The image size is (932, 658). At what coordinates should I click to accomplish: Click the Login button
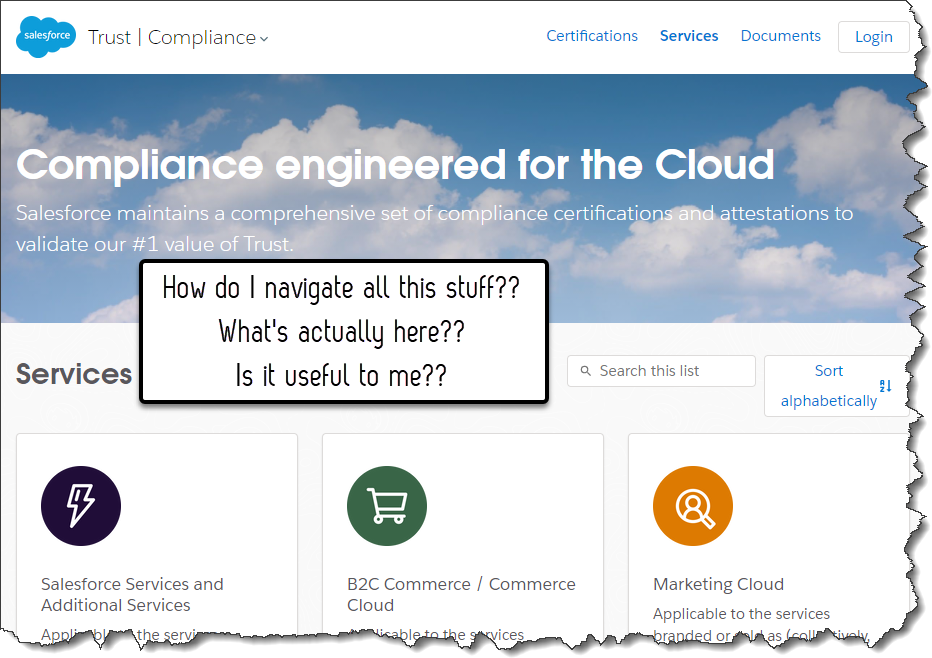(x=873, y=37)
